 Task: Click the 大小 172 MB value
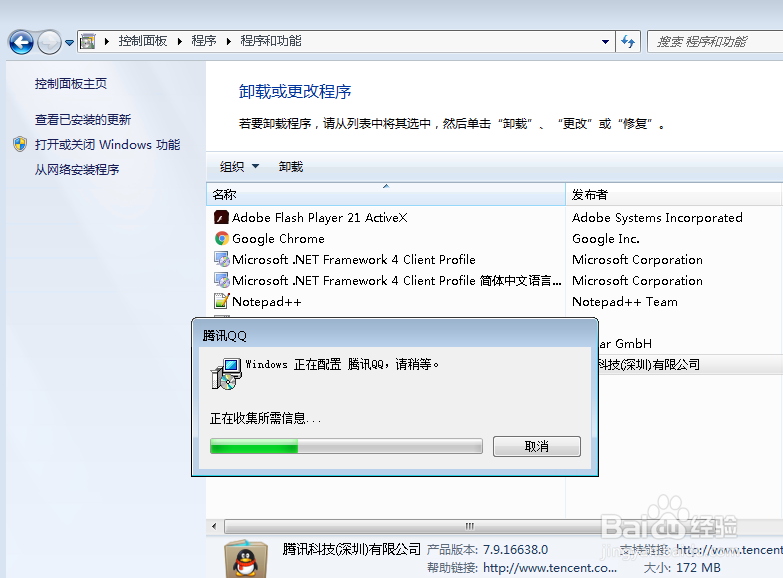tap(698, 568)
